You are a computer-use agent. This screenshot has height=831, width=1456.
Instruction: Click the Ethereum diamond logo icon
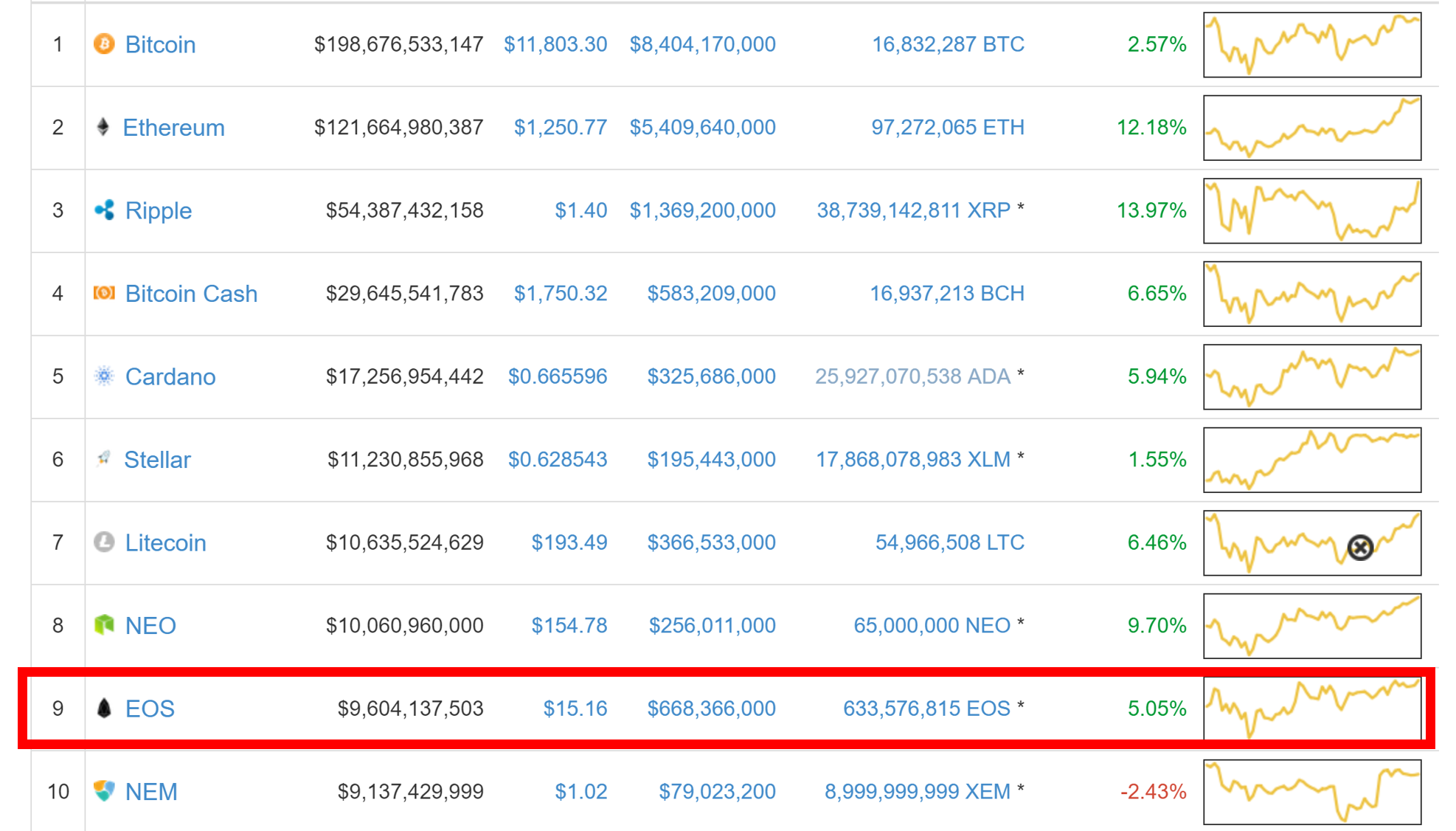click(103, 127)
